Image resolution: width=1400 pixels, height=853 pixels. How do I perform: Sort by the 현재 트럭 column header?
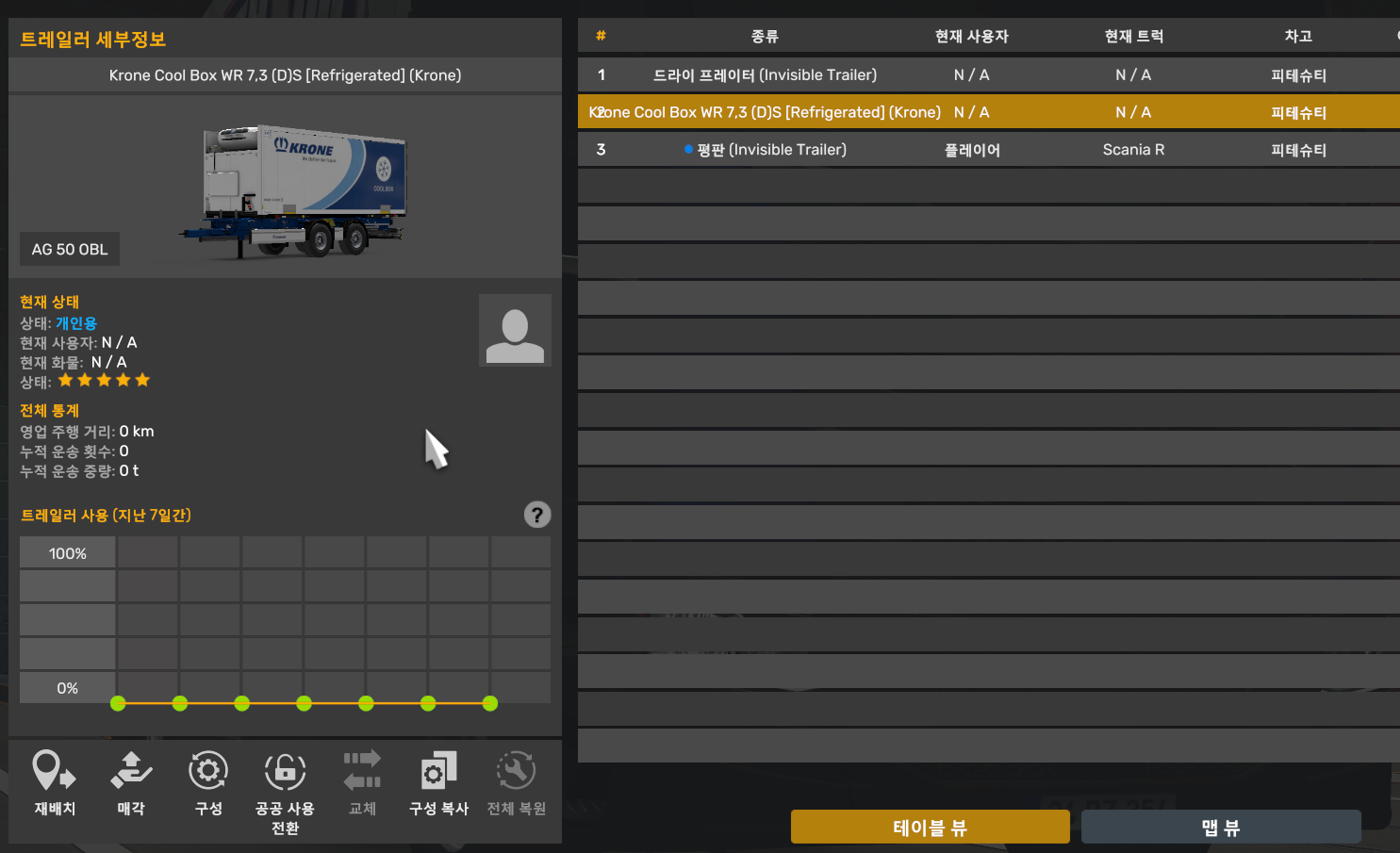point(1134,36)
